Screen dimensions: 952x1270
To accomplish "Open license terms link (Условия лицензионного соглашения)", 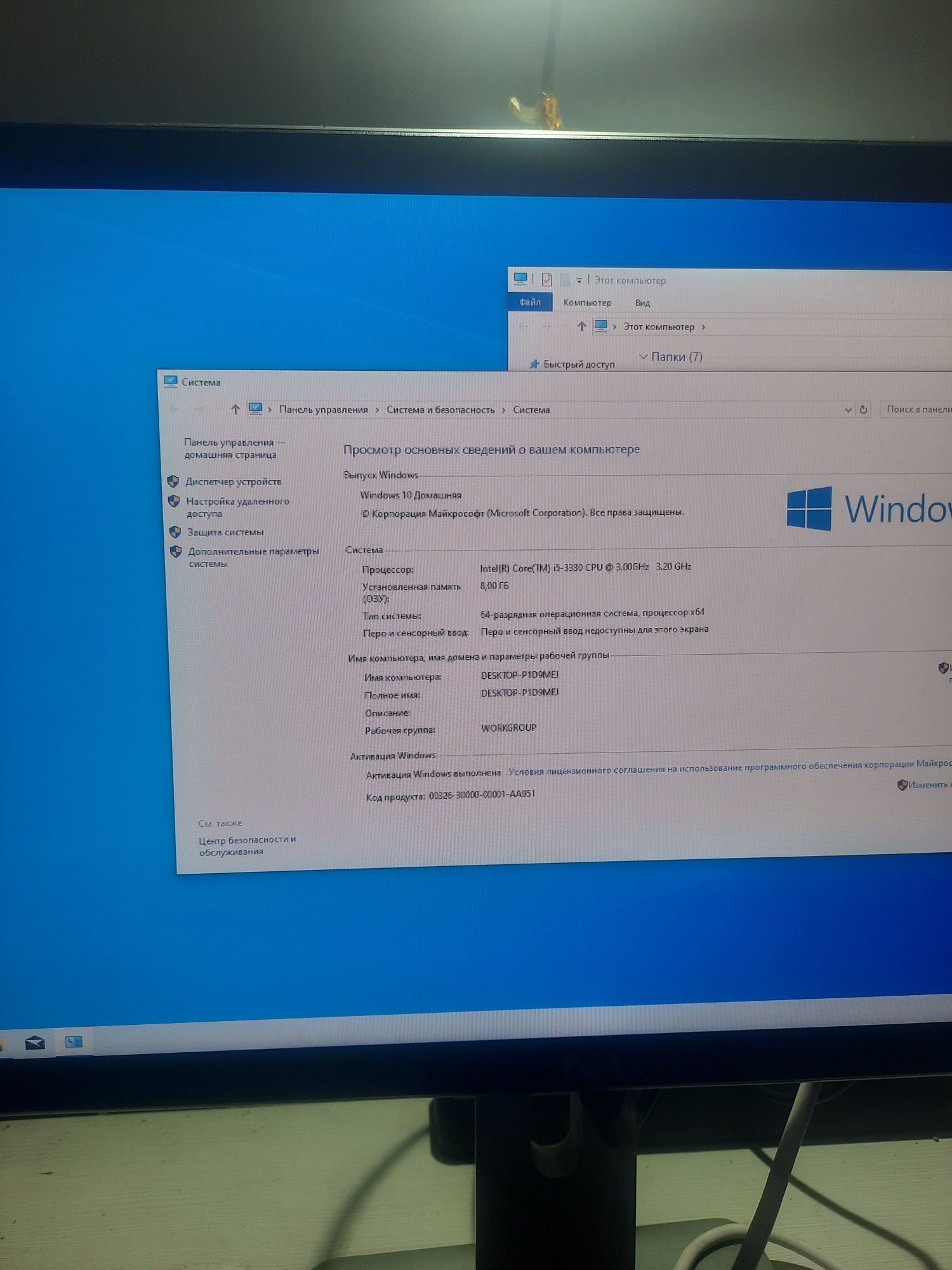I will coord(730,768).
